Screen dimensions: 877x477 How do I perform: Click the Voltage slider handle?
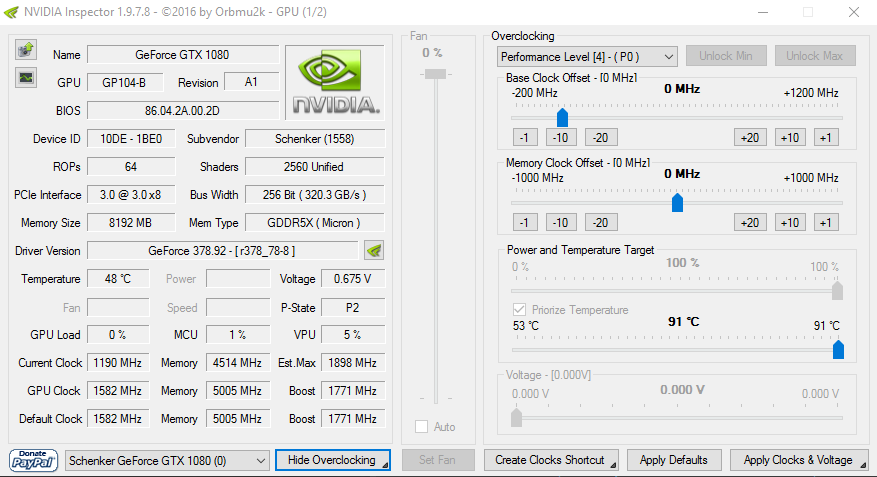coord(516,417)
